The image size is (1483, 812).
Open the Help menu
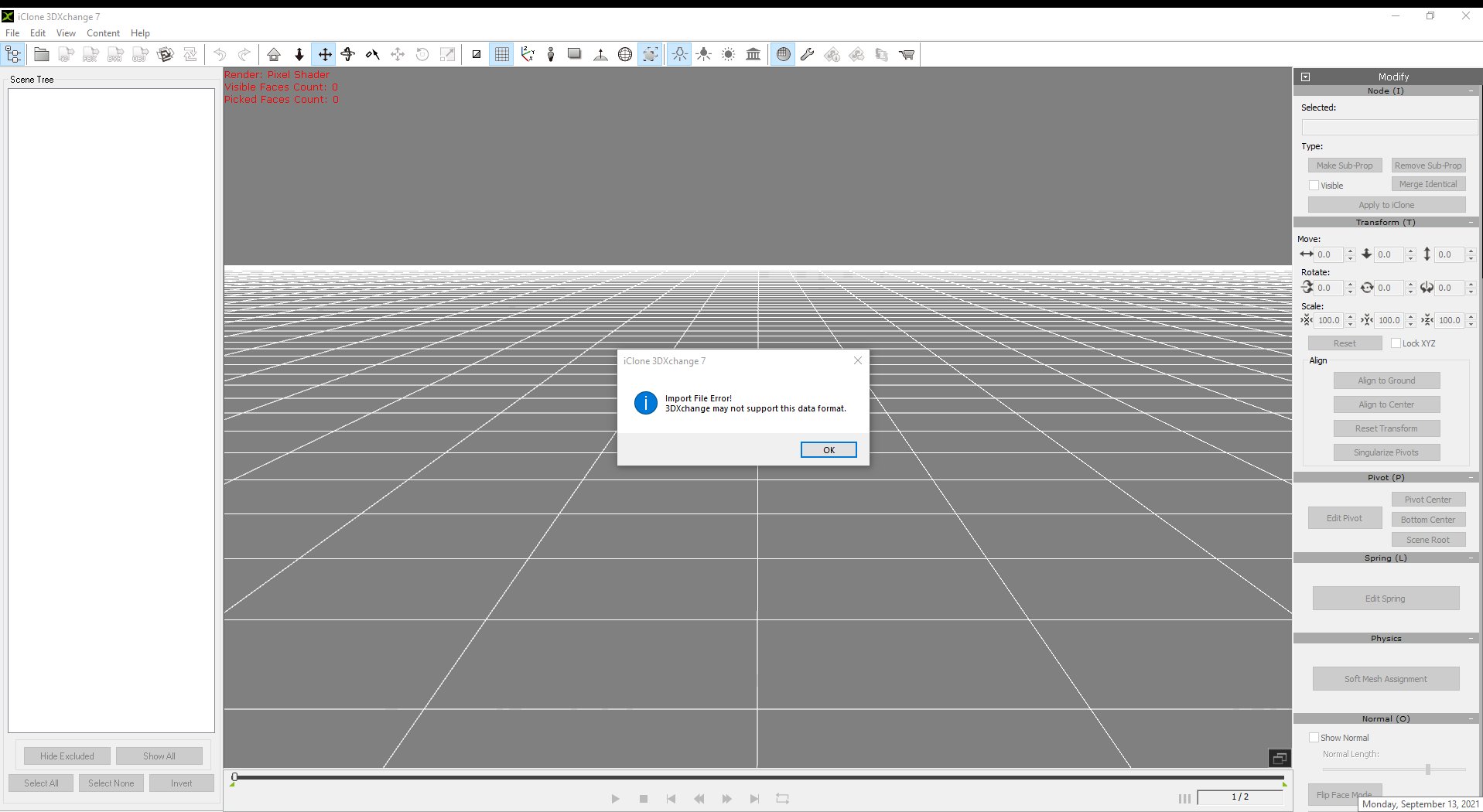coord(140,33)
